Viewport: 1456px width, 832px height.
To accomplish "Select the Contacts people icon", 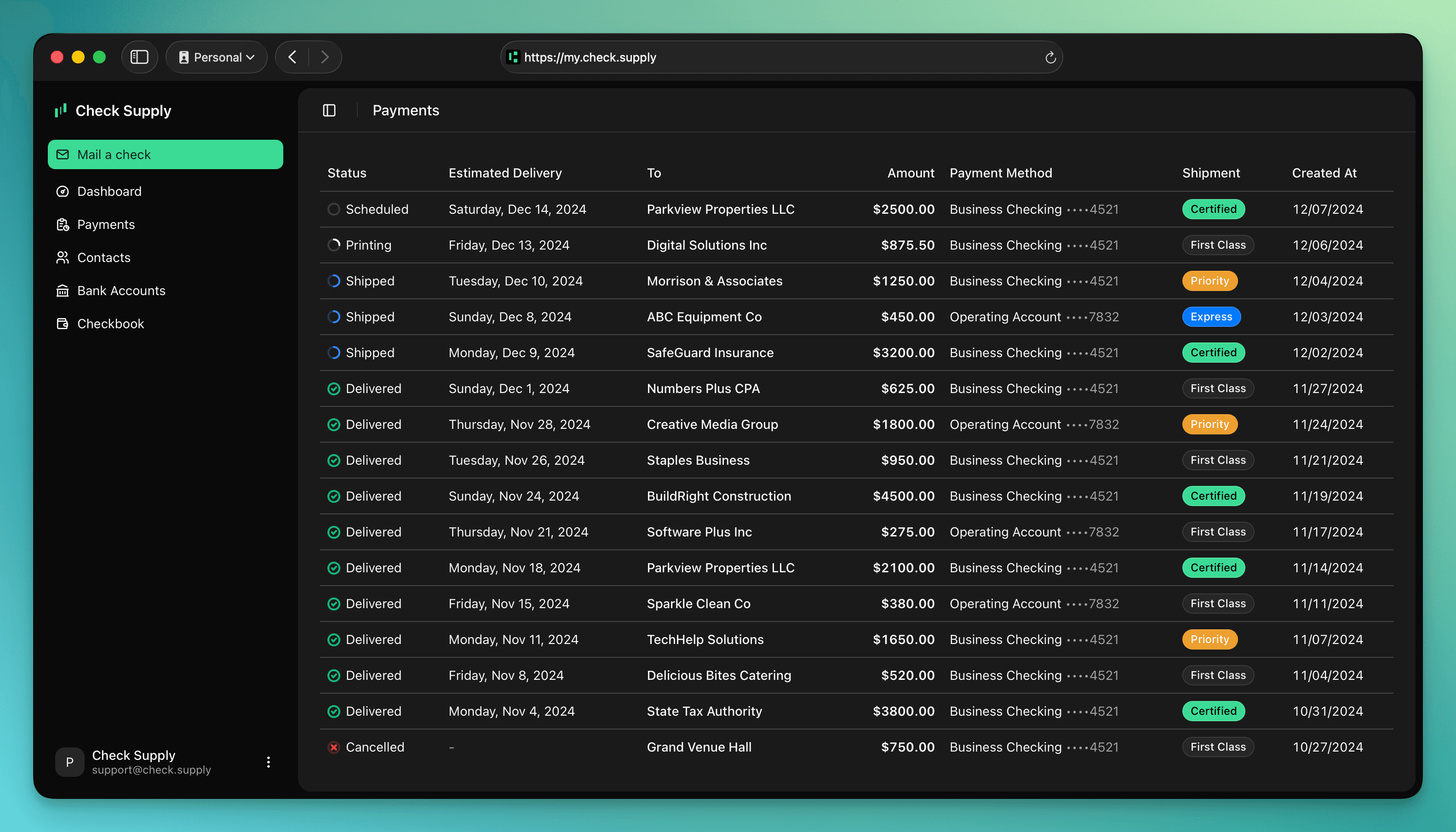I will tap(62, 257).
